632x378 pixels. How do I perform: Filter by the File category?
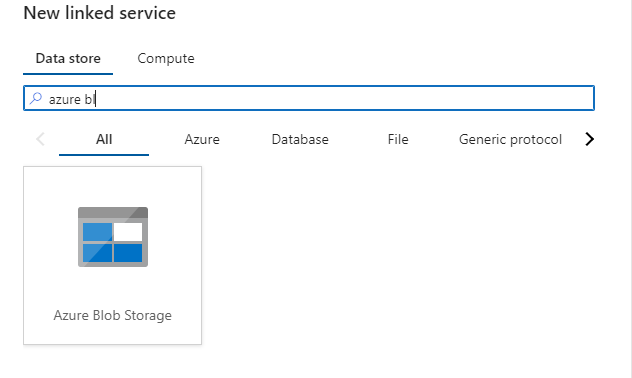click(398, 139)
